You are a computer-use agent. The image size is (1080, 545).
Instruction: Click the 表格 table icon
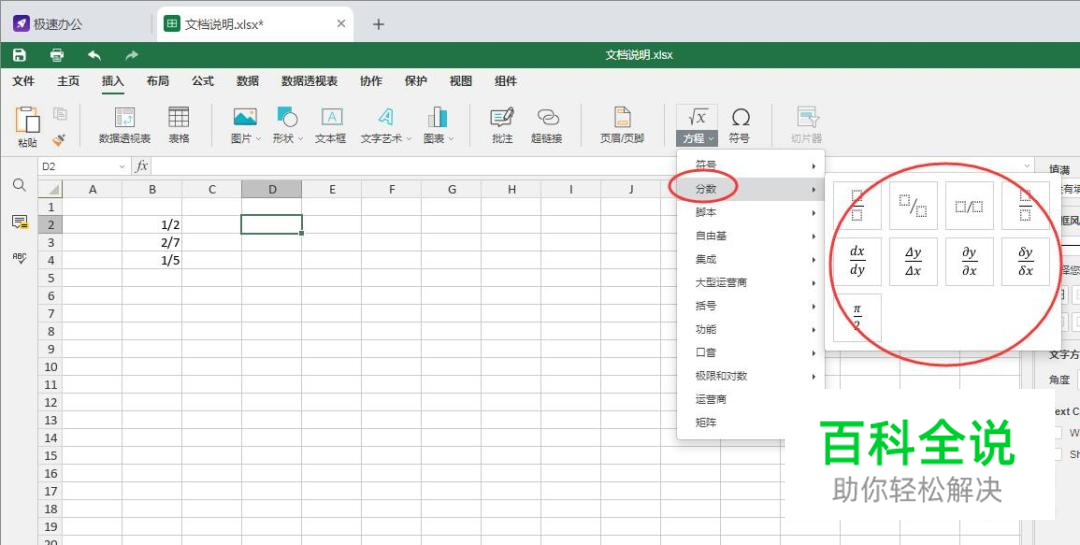178,117
